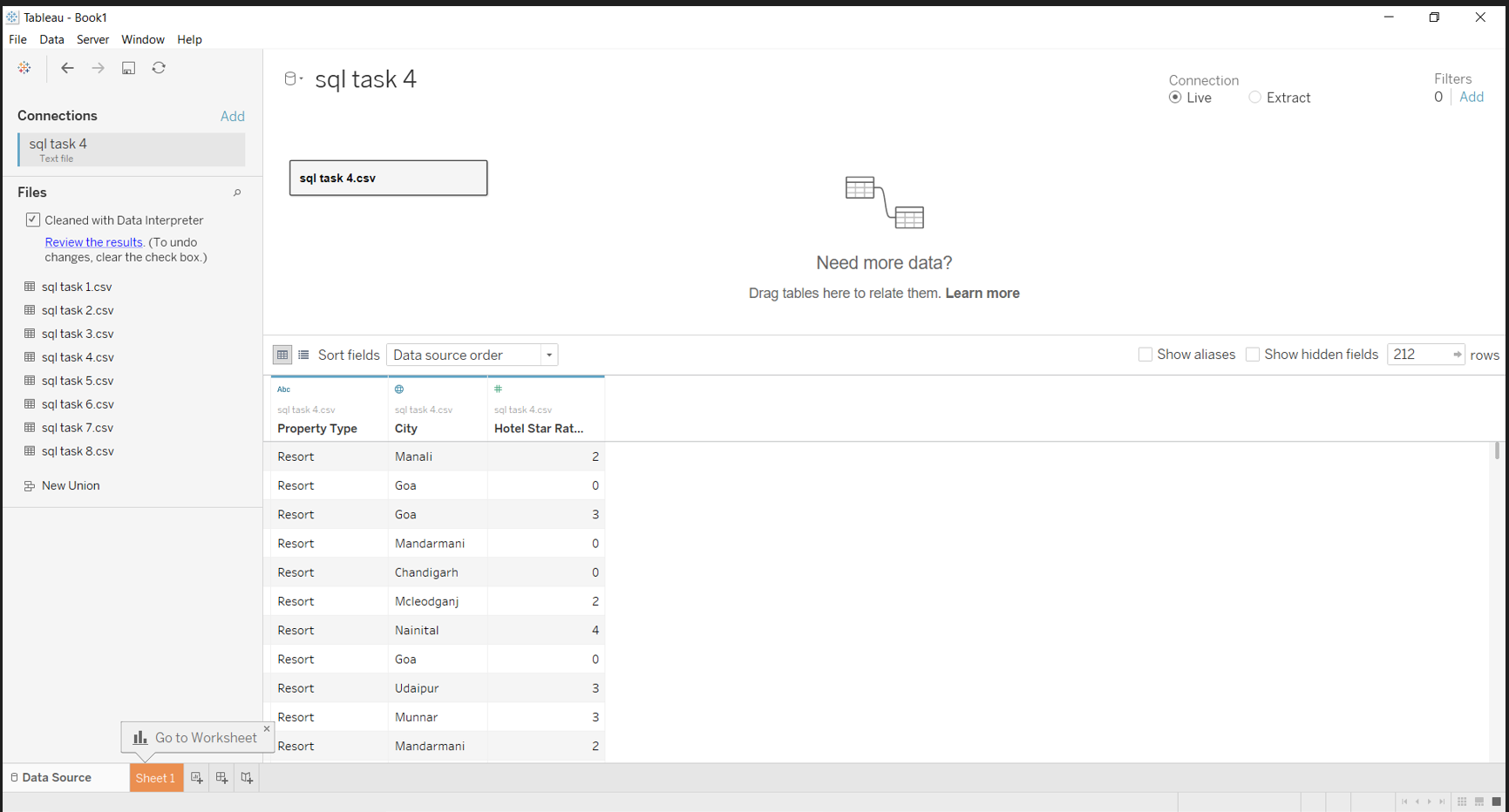Enable the Show aliases checkbox
Viewport: 1509px width, 812px height.
[x=1145, y=355]
